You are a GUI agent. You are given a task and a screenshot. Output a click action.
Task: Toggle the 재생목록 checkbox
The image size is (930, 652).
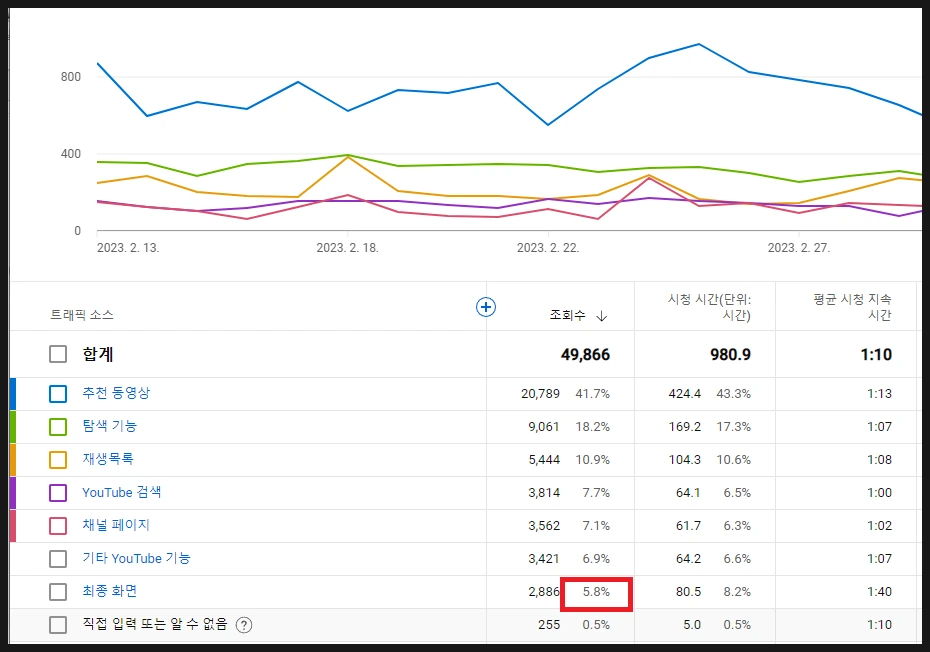(x=58, y=460)
